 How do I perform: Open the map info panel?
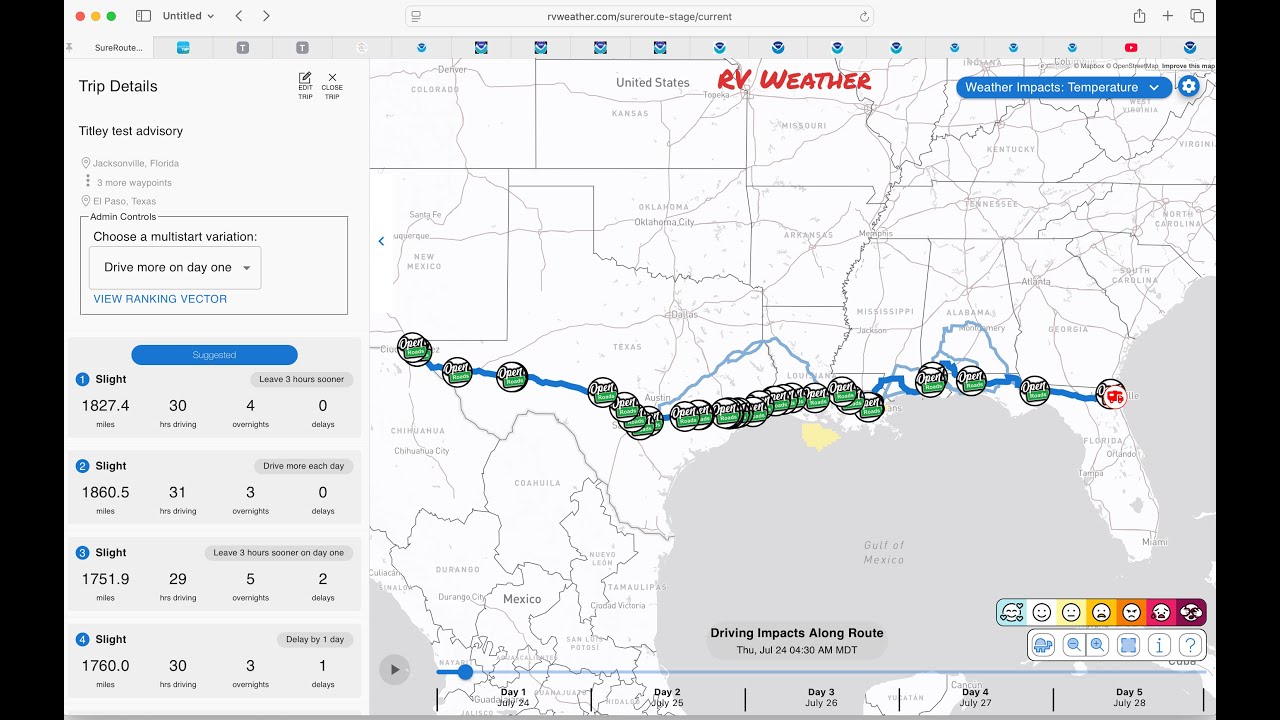(x=1159, y=645)
